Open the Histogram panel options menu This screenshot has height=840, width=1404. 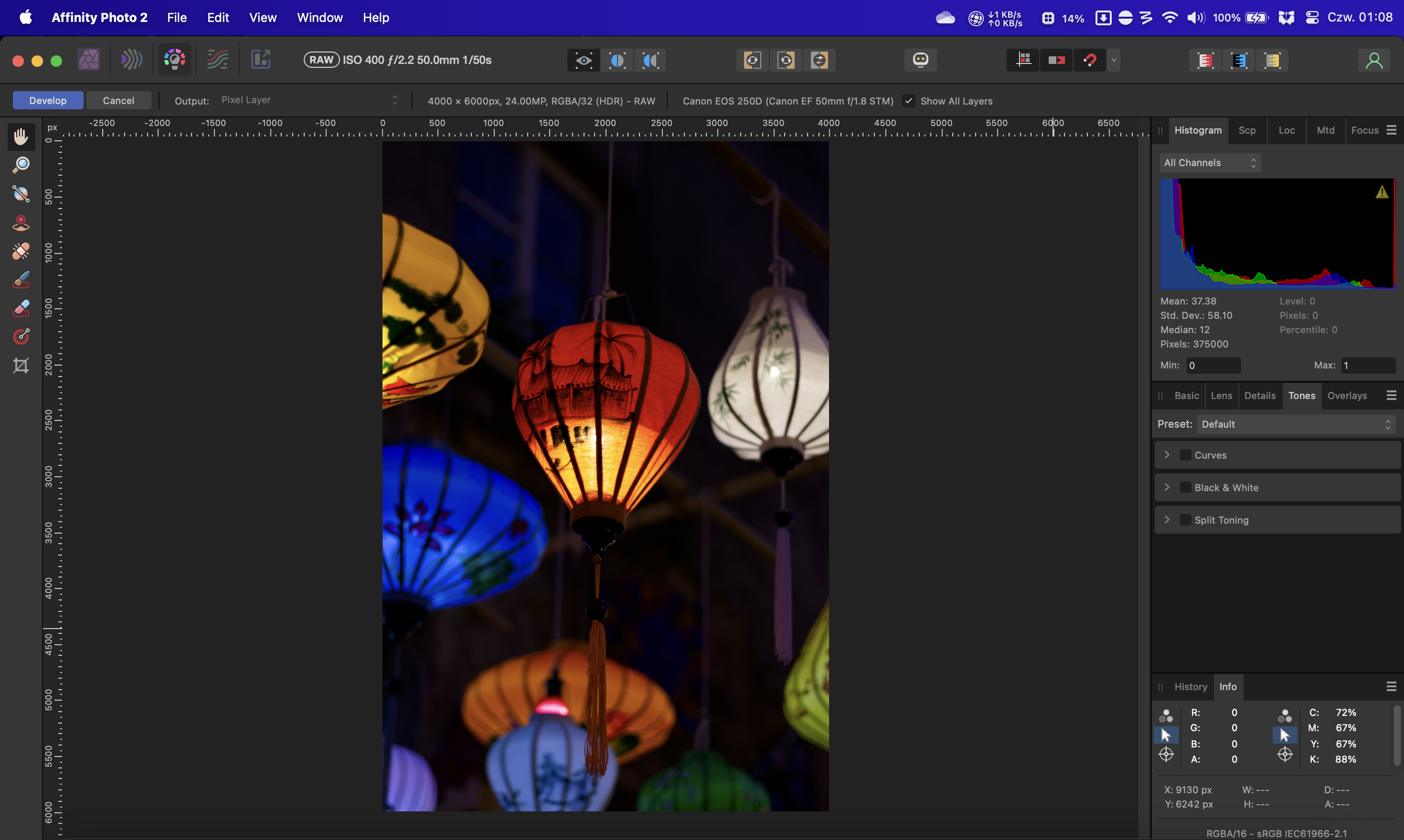[x=1391, y=130]
